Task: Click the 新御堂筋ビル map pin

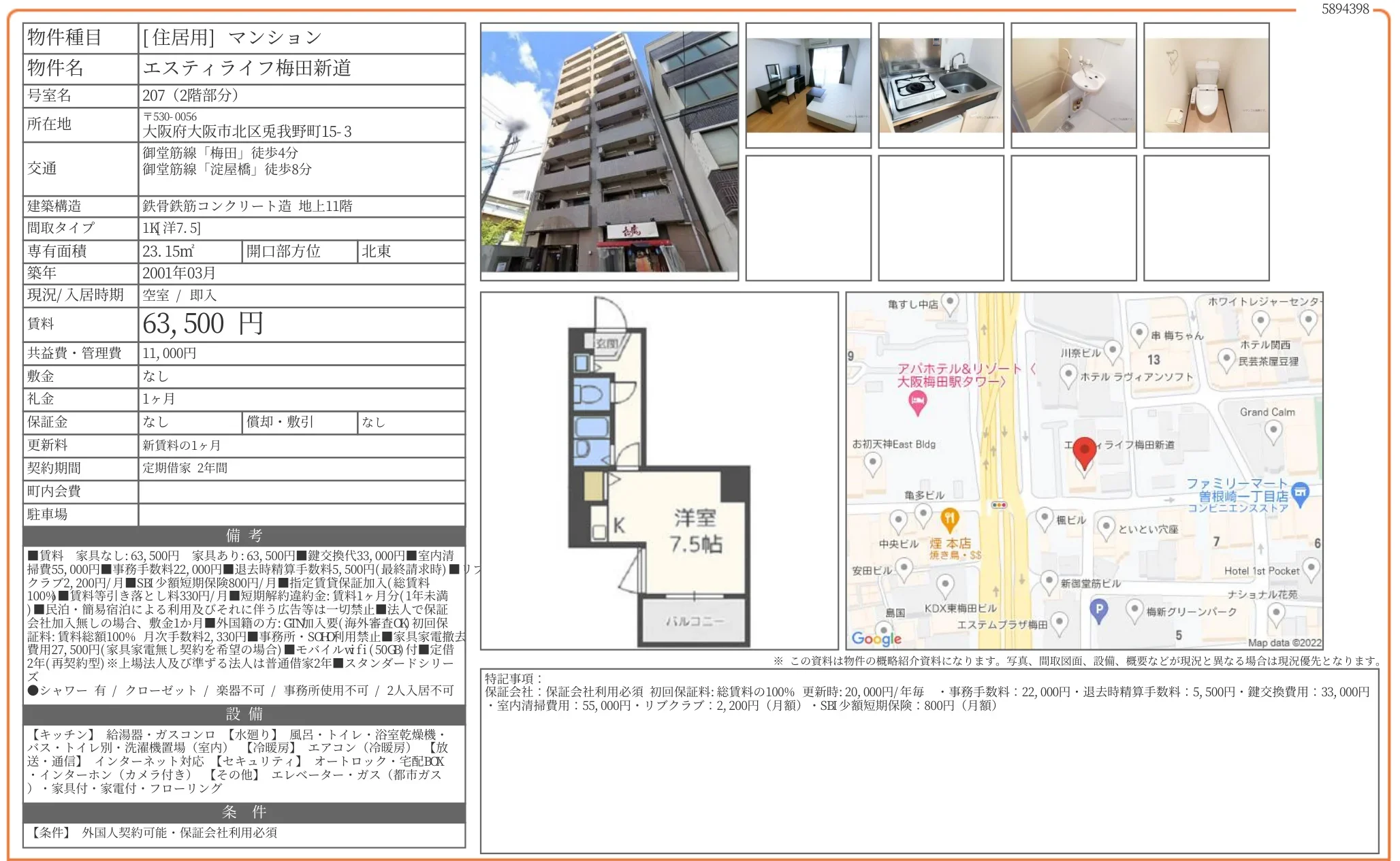Action: pyautogui.click(x=1049, y=582)
